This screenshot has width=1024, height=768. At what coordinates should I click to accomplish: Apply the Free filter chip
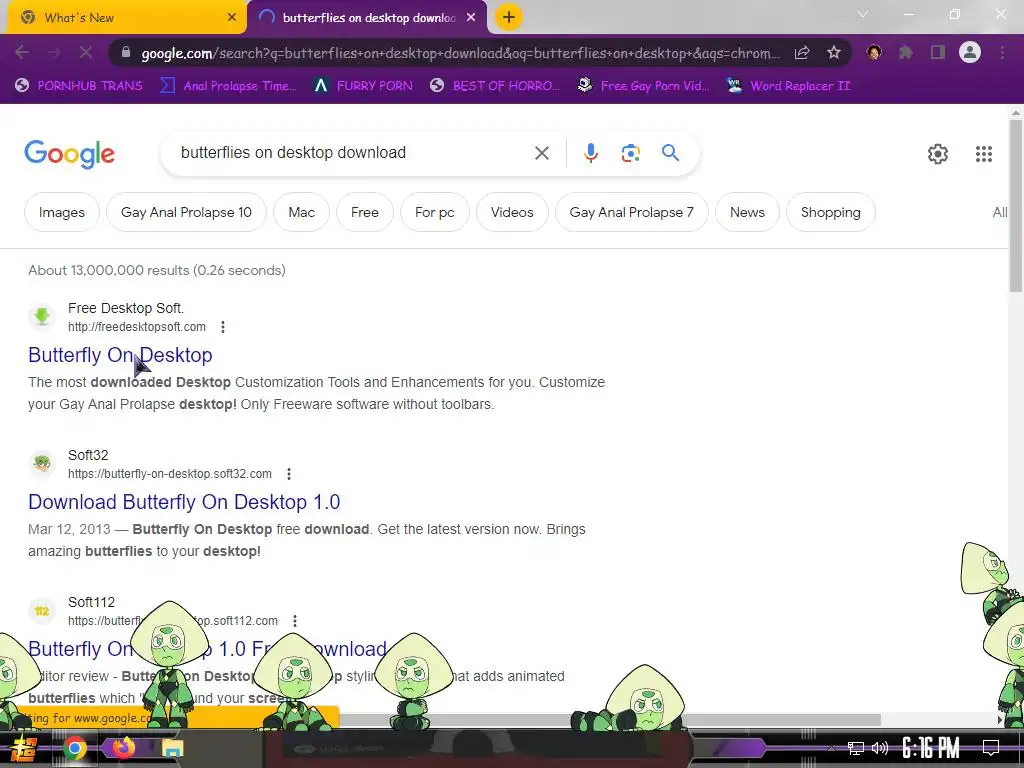tap(364, 212)
